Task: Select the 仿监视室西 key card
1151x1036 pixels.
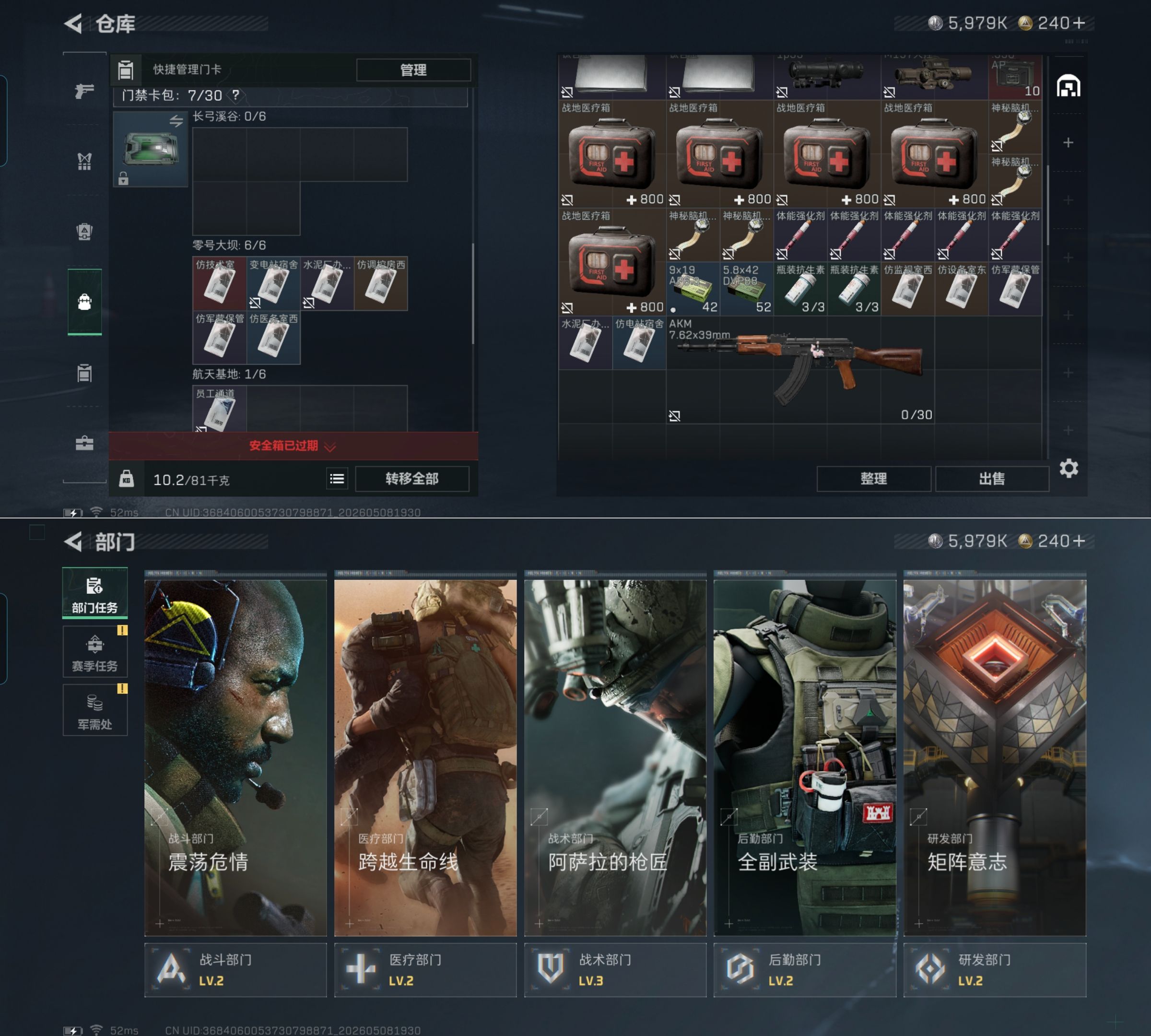Action: [x=908, y=289]
